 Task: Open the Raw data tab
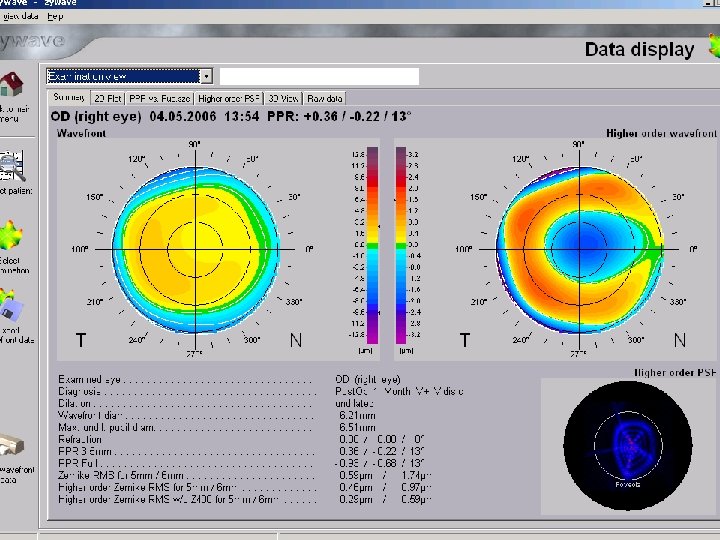[x=325, y=98]
